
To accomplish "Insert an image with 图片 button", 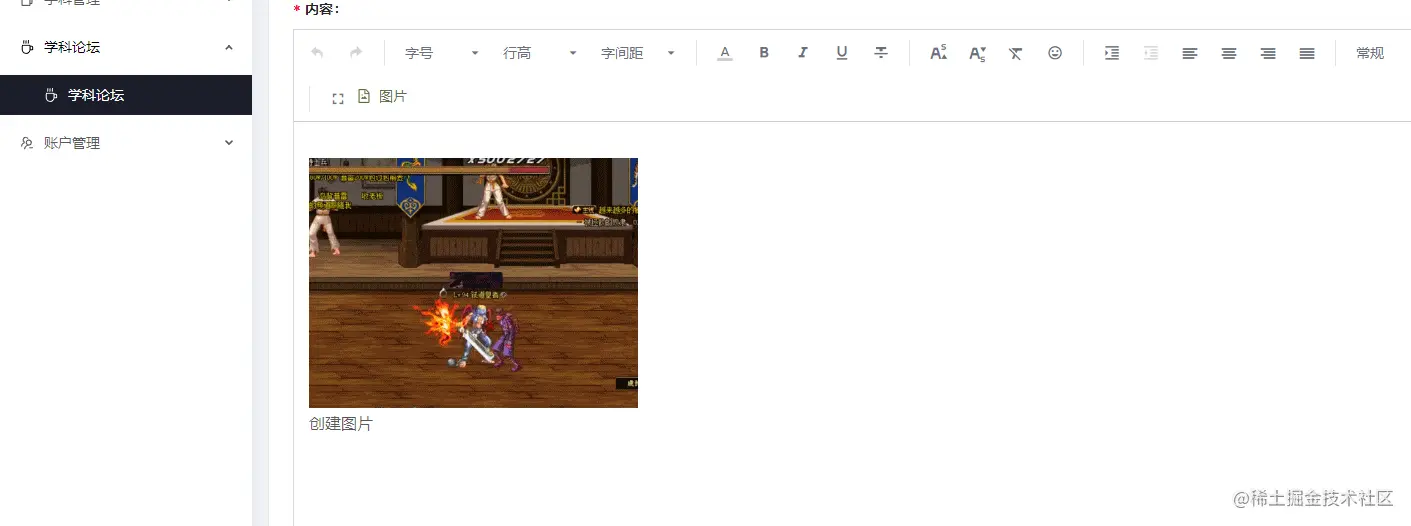I will 382,97.
